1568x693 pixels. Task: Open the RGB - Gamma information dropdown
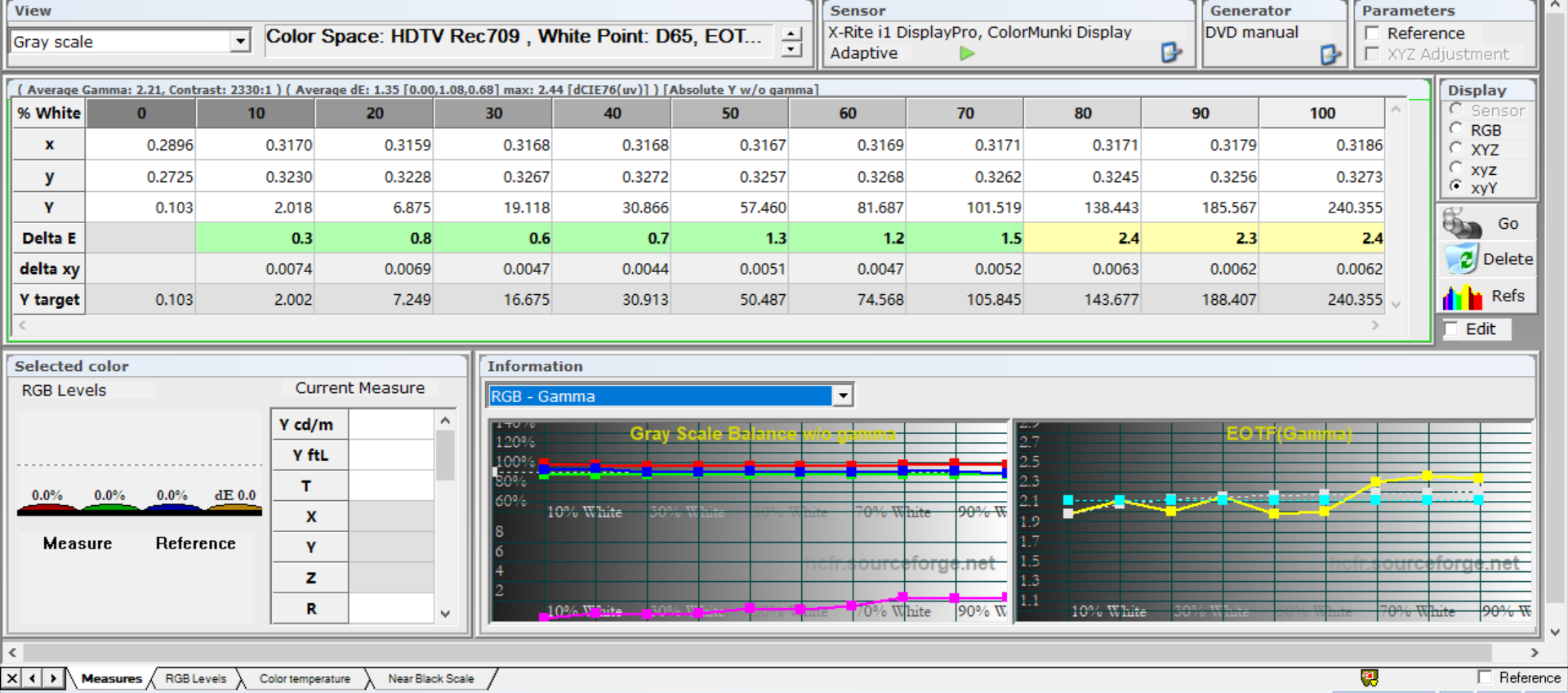843,396
